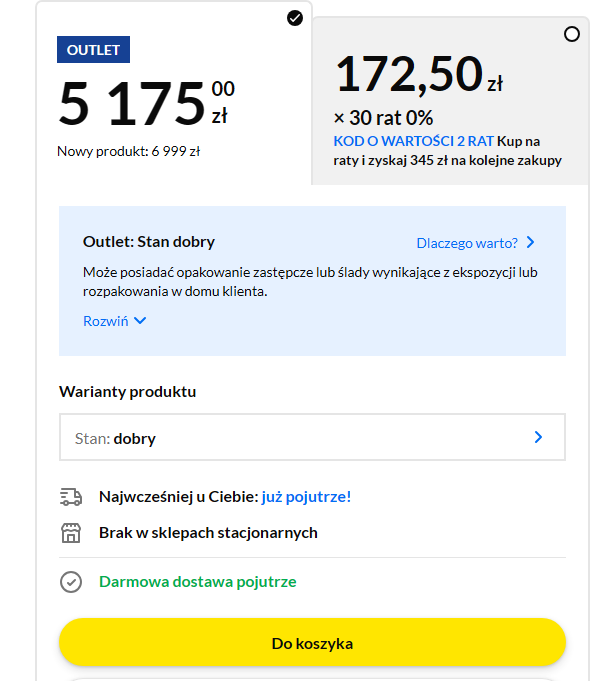Select the outlet full-price option radio button

(295, 17)
